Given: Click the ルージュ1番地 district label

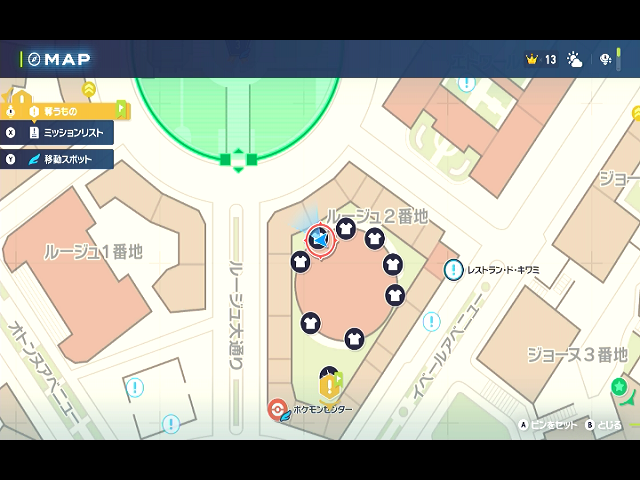Looking at the screenshot, I should coord(93,251).
